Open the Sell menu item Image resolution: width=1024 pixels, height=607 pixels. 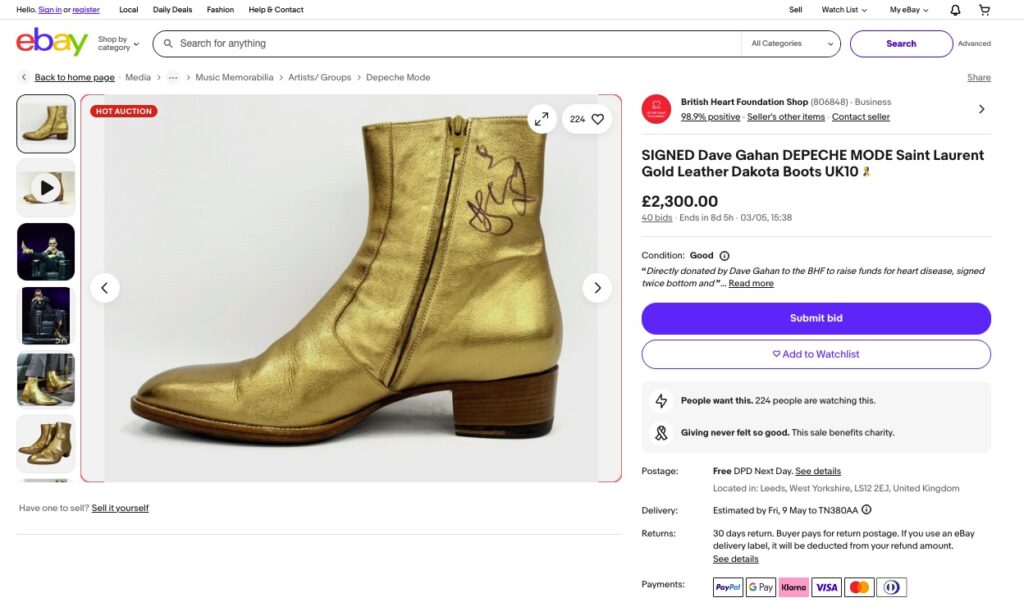click(795, 10)
